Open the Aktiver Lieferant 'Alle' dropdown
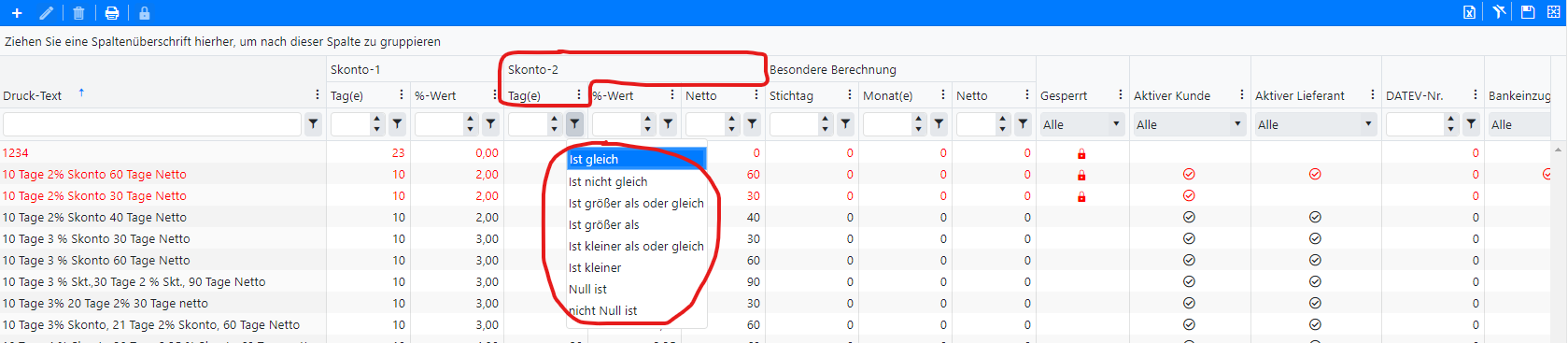This screenshot has height=343, width=1568. coord(1315,124)
